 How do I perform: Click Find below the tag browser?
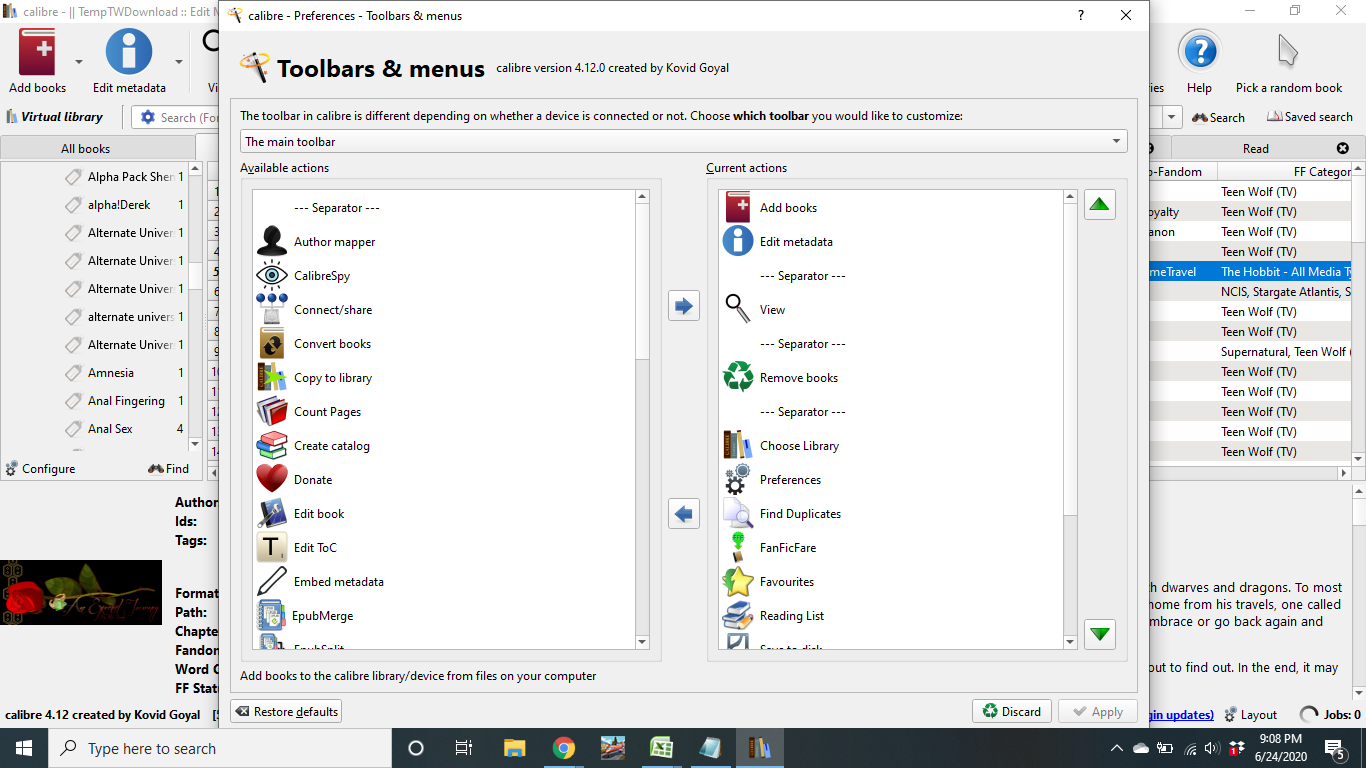168,469
